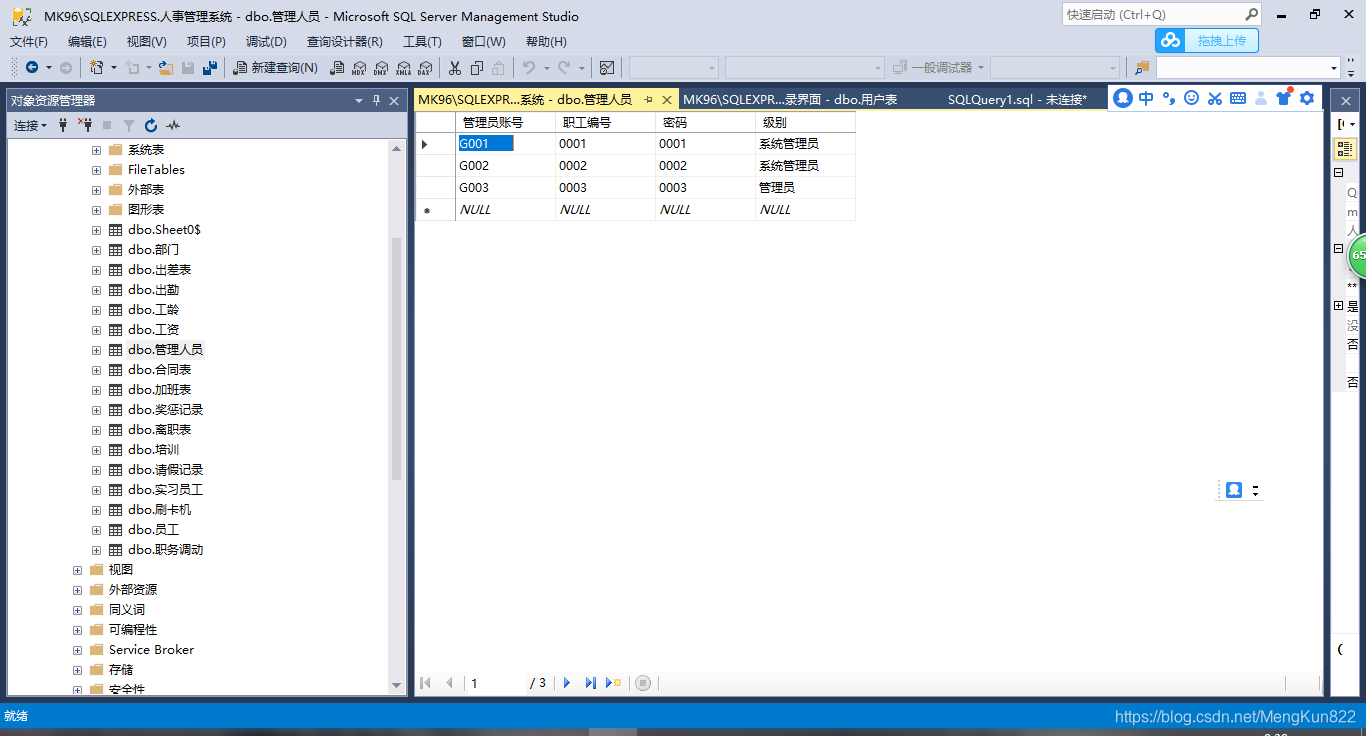
Task: Click the object explorer vertical scrollbar
Action: 397,360
